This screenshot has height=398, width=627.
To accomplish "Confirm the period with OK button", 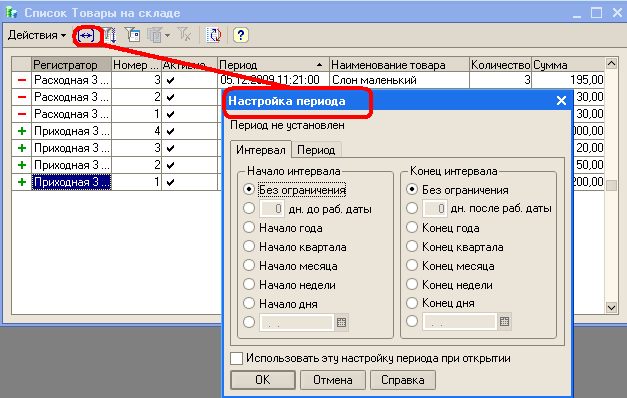I will coord(263,380).
